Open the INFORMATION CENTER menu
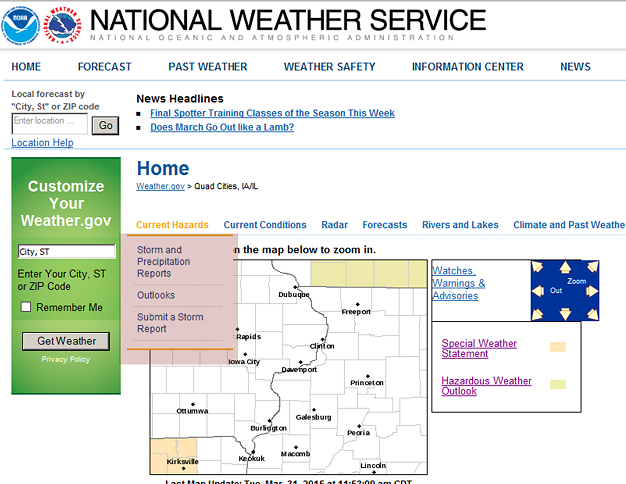Image resolution: width=626 pixels, height=484 pixels. (468, 67)
